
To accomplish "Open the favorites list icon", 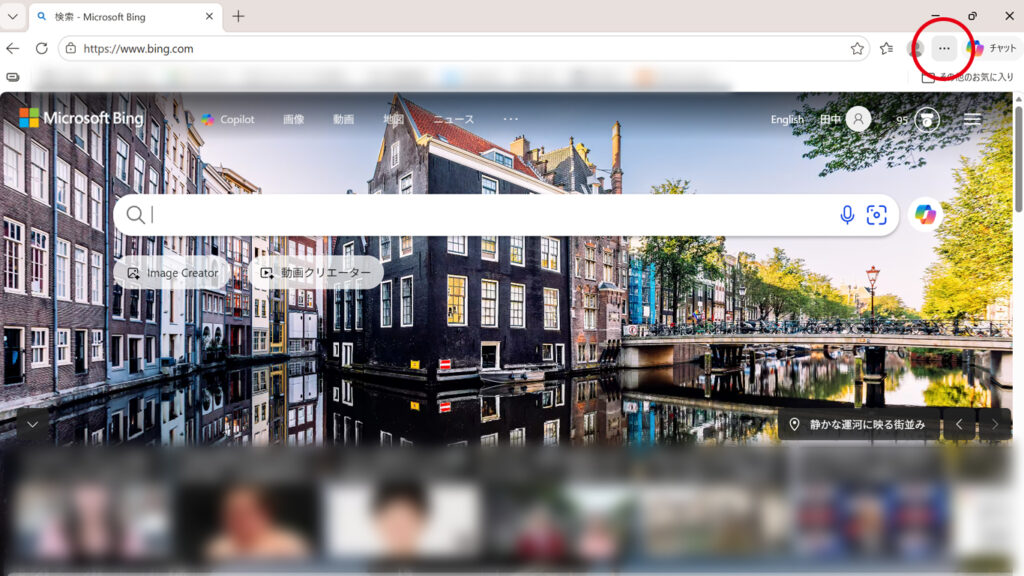I will click(886, 48).
